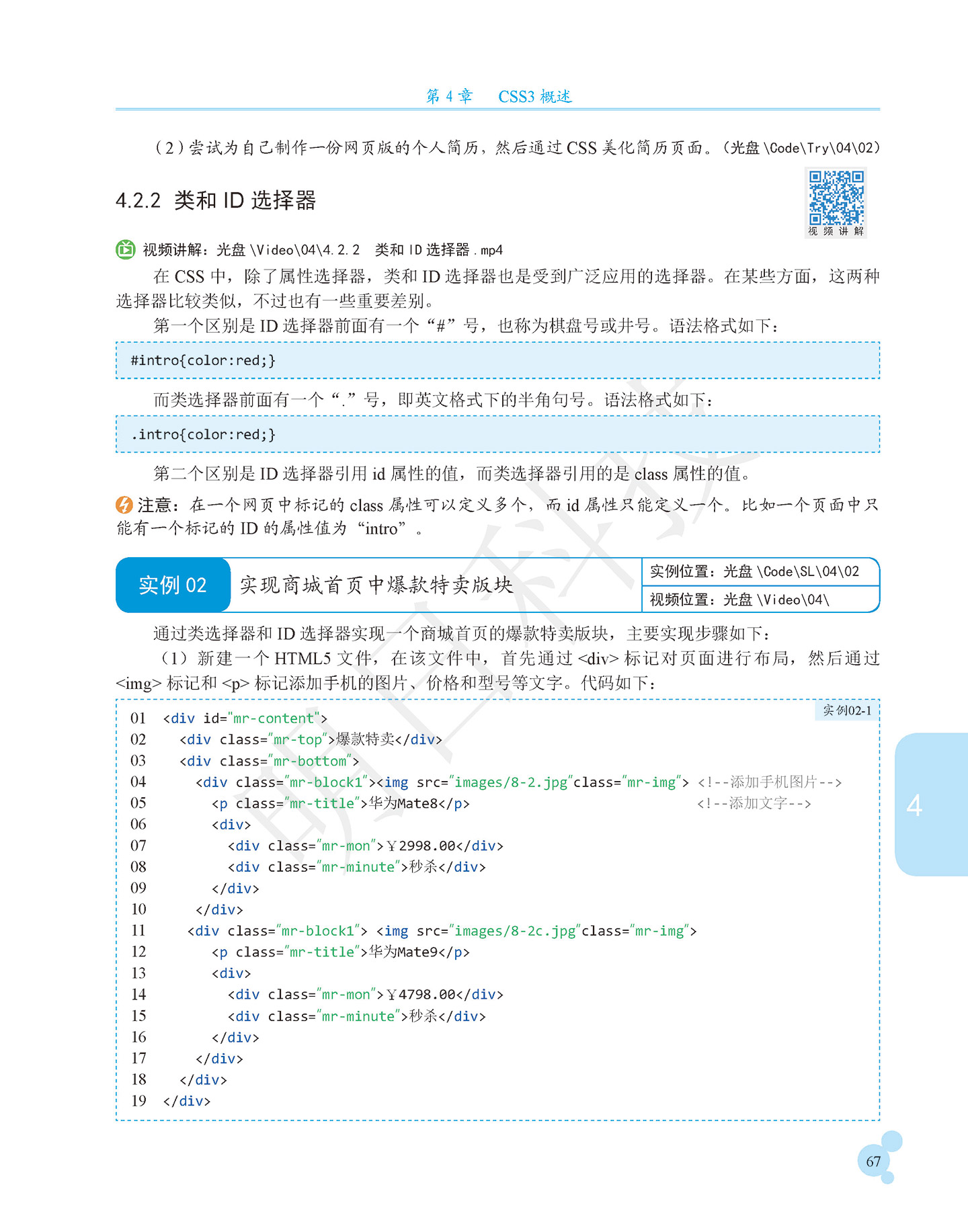The height and width of the screenshot is (1232, 968).
Task: Click the #intro{color:red;} code box
Action: pos(497,360)
